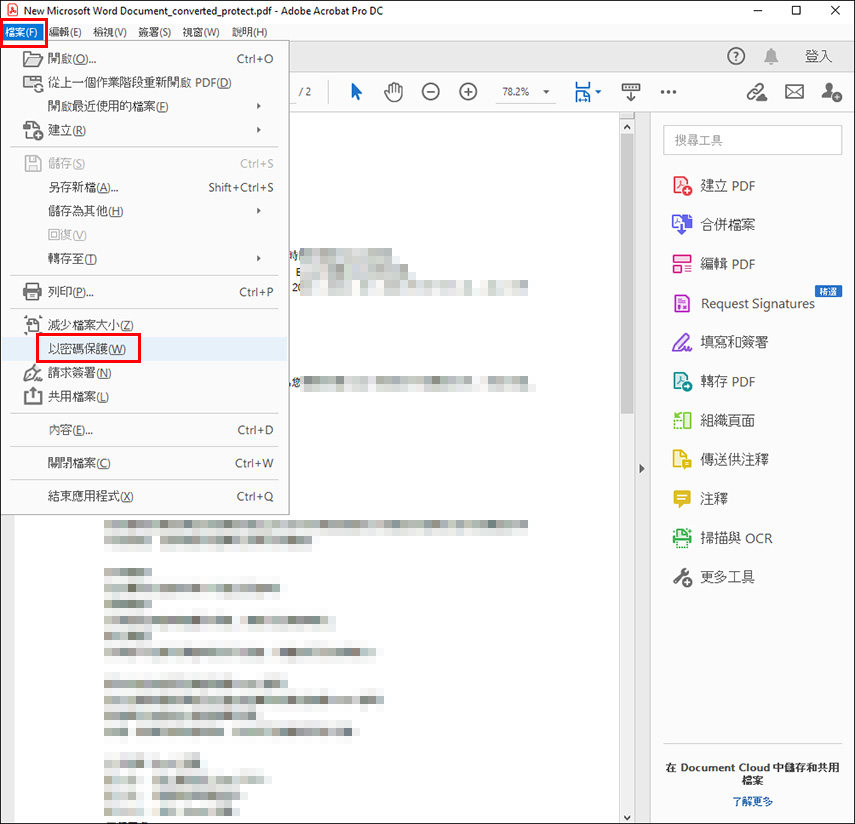Activate the hand pan tool
The height and width of the screenshot is (824, 855).
coord(393,92)
